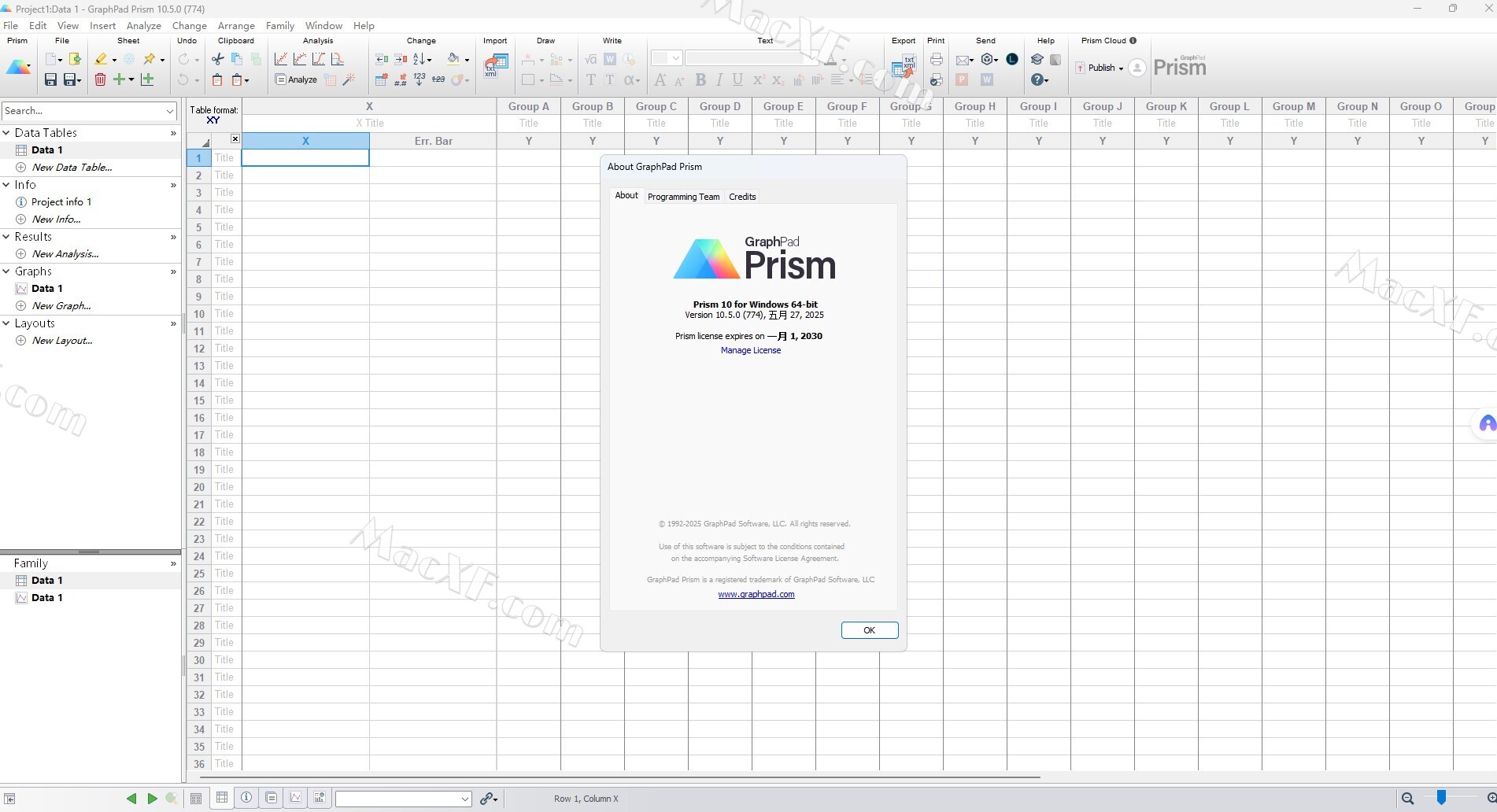Image resolution: width=1497 pixels, height=812 pixels.
Task: Click the Layouts section icon in status bar
Action: [320, 798]
